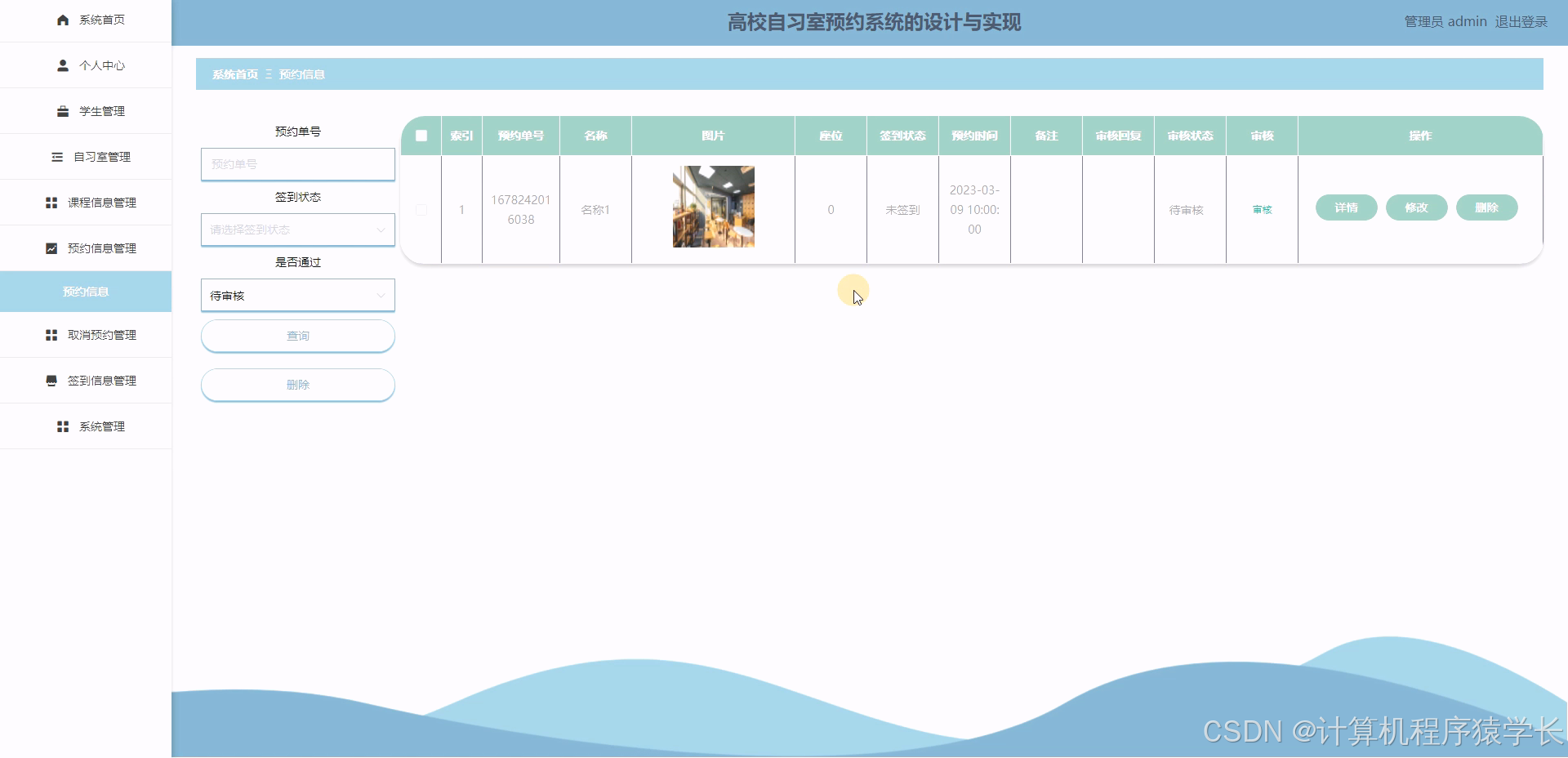Screen dimensions: 1568x758
Task: Check the select-all checkbox in table header
Action: 421,136
